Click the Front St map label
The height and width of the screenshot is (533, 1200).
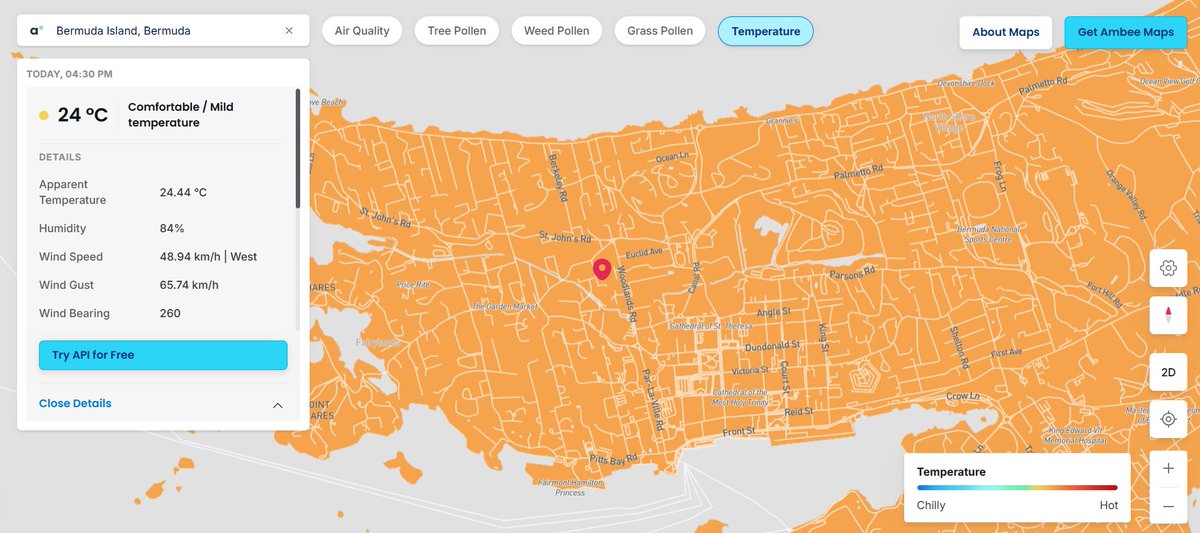[x=739, y=432]
